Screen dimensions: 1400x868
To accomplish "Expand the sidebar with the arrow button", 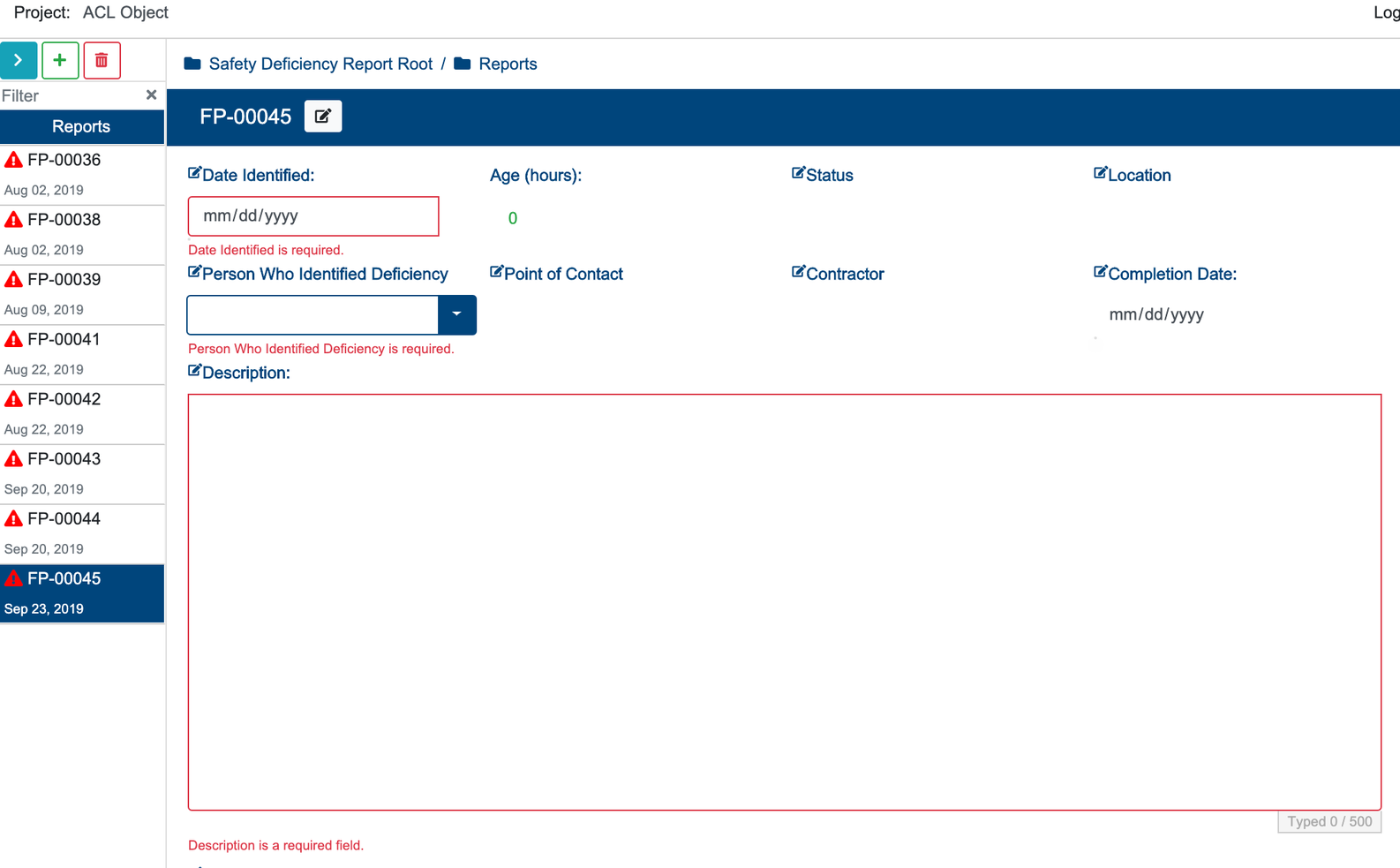I will coord(19,61).
